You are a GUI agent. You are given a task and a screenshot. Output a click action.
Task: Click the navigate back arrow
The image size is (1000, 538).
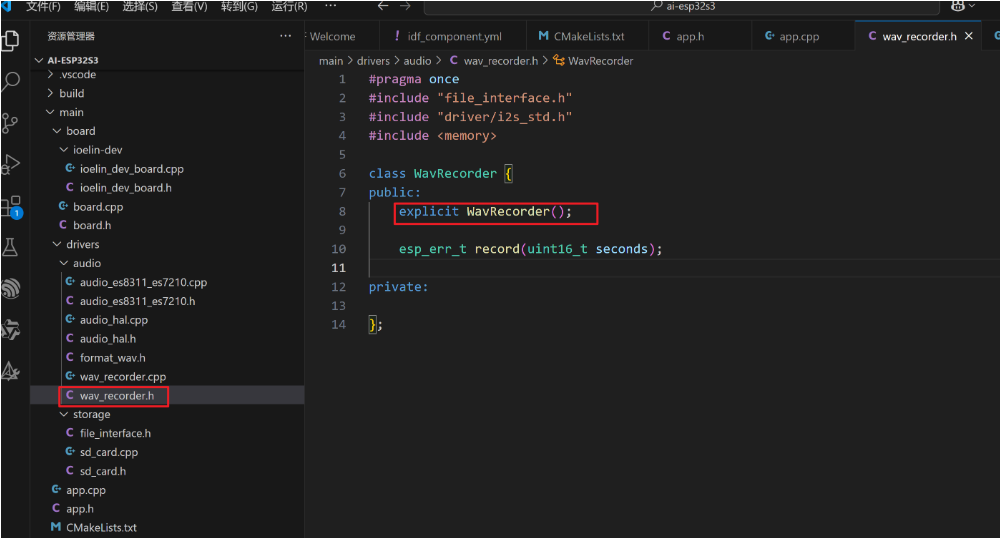[383, 6]
